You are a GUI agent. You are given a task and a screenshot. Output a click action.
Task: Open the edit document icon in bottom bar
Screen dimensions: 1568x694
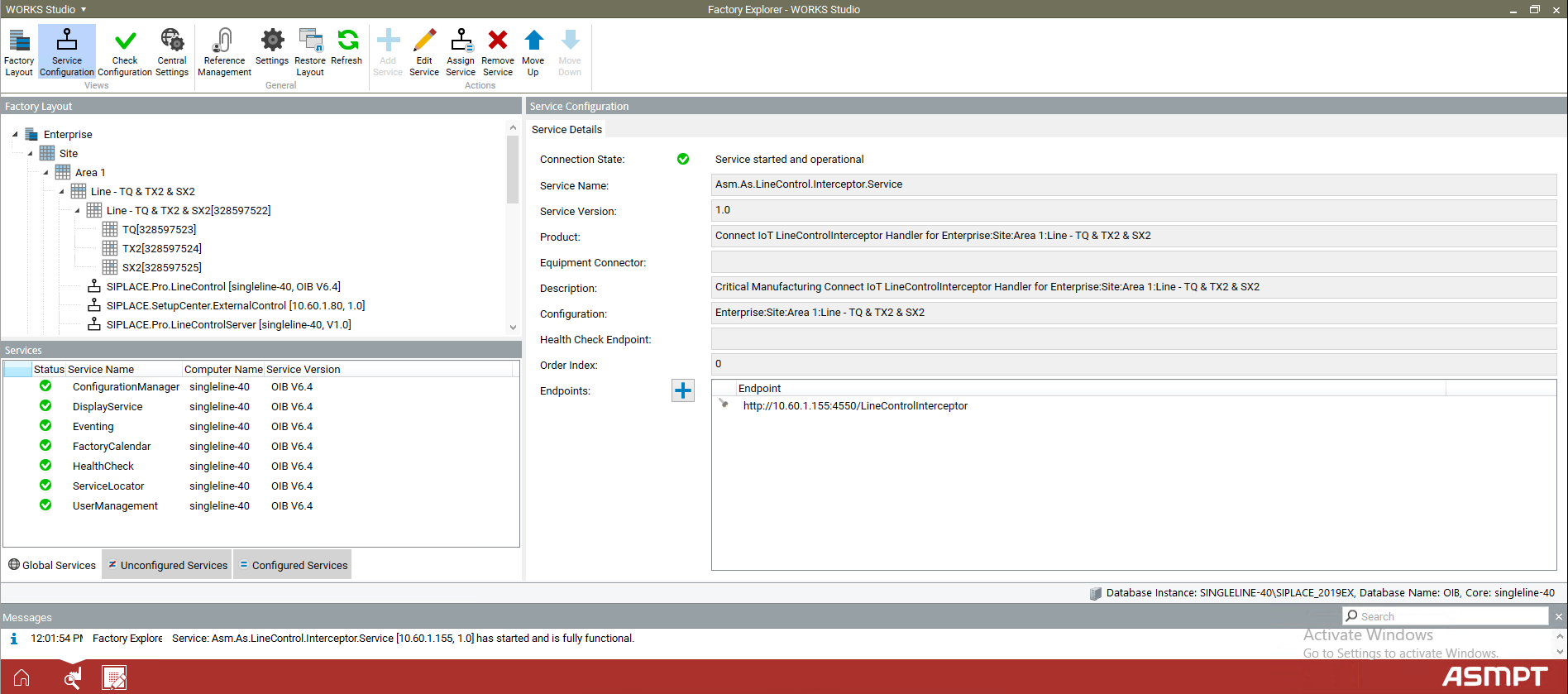click(114, 677)
